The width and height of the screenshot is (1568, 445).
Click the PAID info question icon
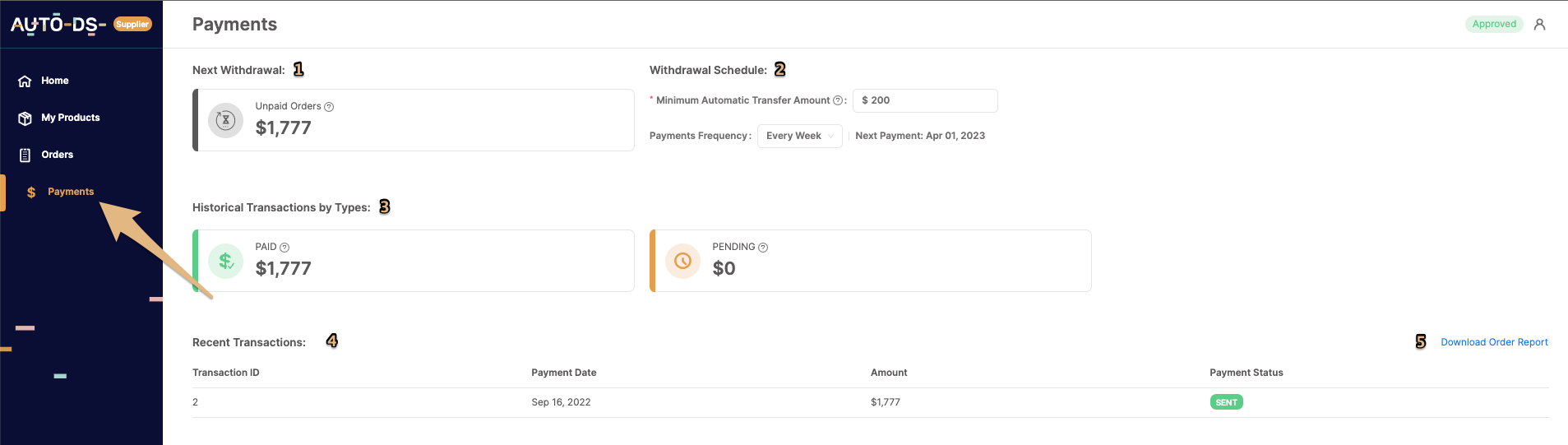pos(284,248)
